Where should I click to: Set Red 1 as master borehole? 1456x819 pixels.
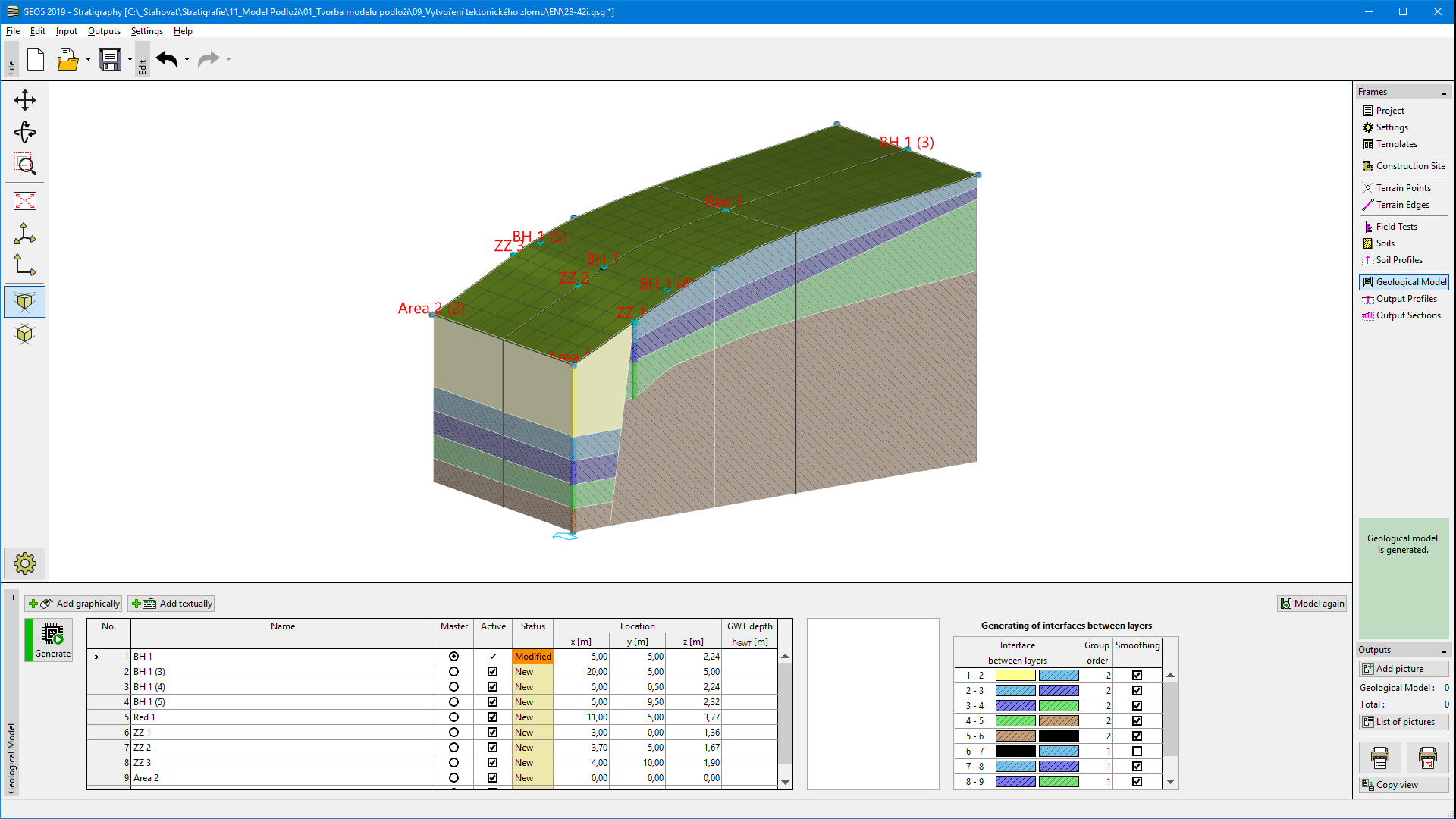pos(453,717)
